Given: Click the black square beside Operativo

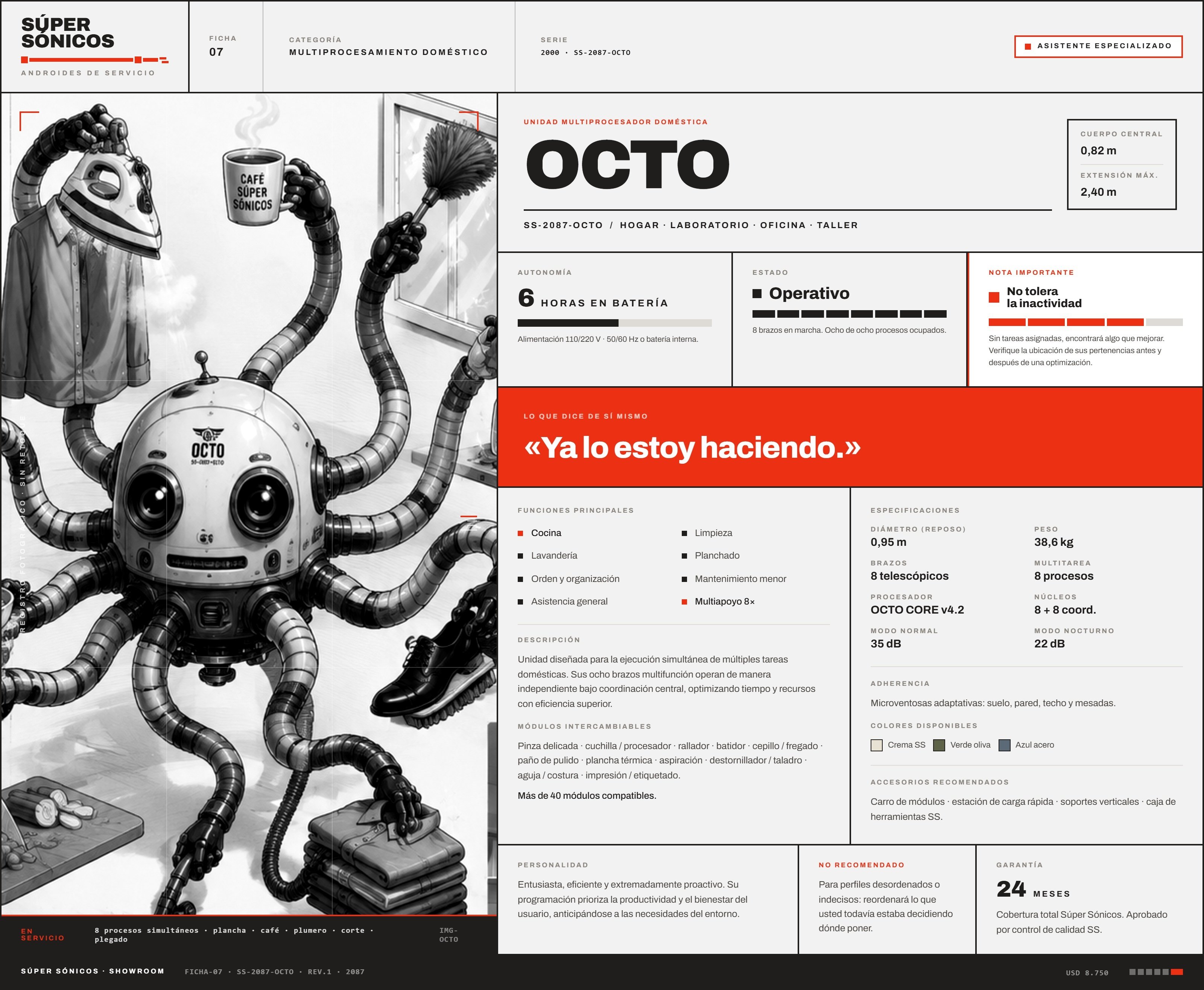Looking at the screenshot, I should pos(757,294).
